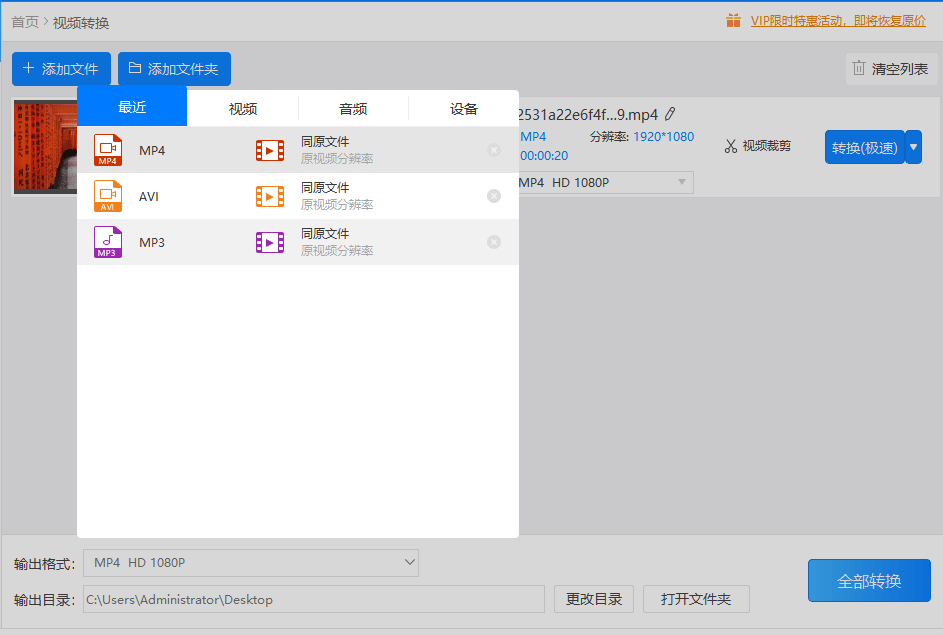Remove the AVI entry from recent list
This screenshot has height=635, width=943.
click(x=494, y=196)
